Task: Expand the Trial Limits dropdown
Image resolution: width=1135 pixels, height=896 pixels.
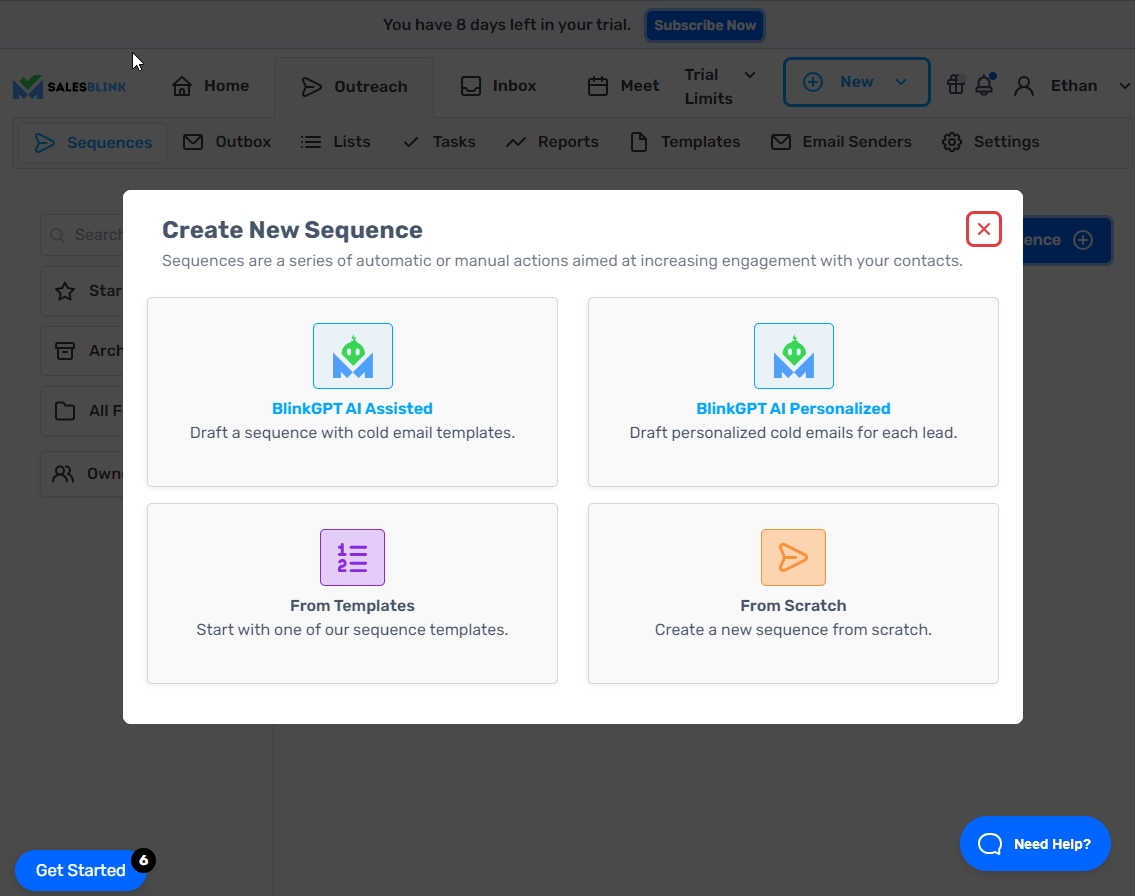Action: pos(720,86)
